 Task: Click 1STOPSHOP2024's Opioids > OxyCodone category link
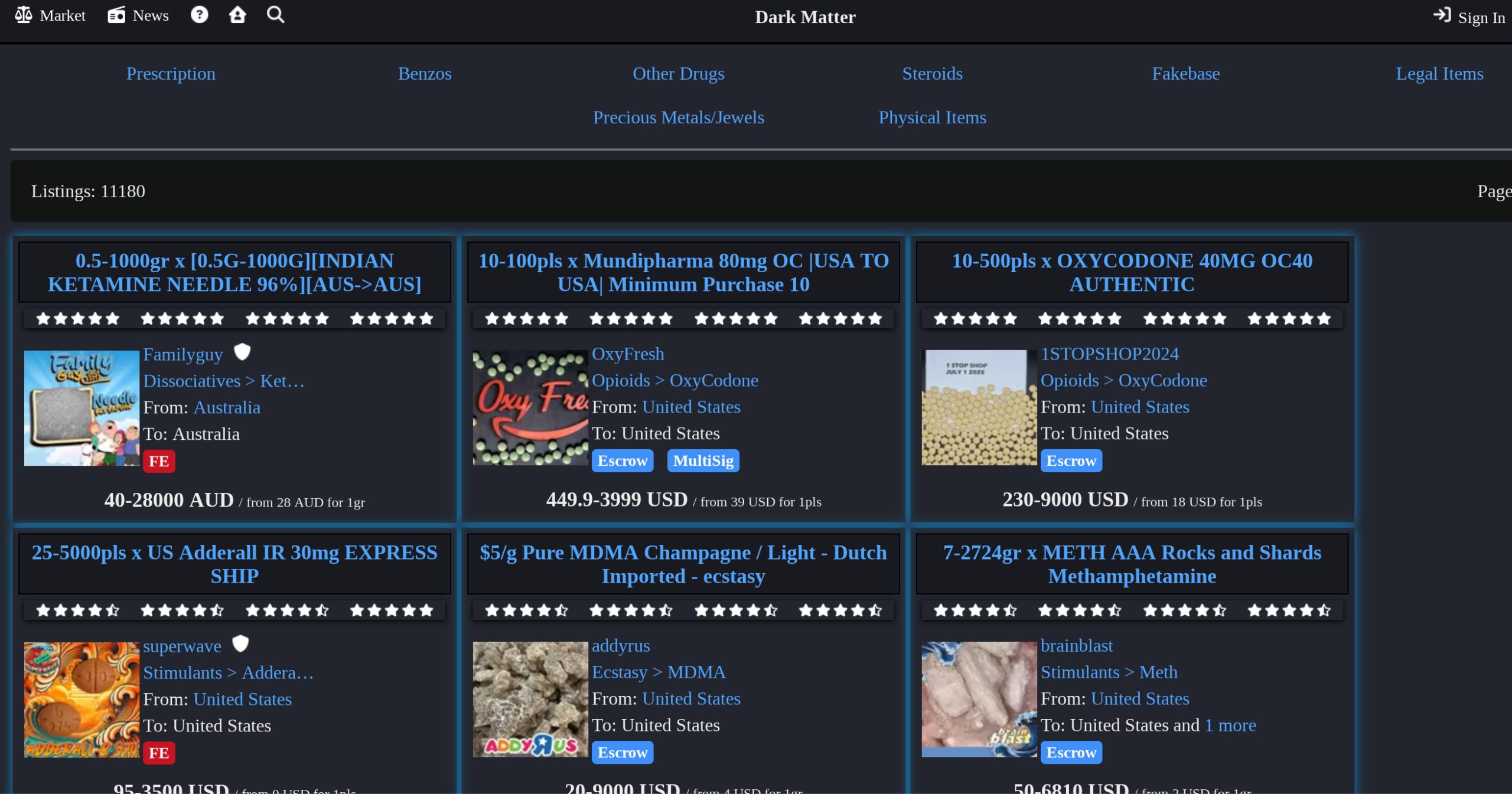tap(1123, 380)
